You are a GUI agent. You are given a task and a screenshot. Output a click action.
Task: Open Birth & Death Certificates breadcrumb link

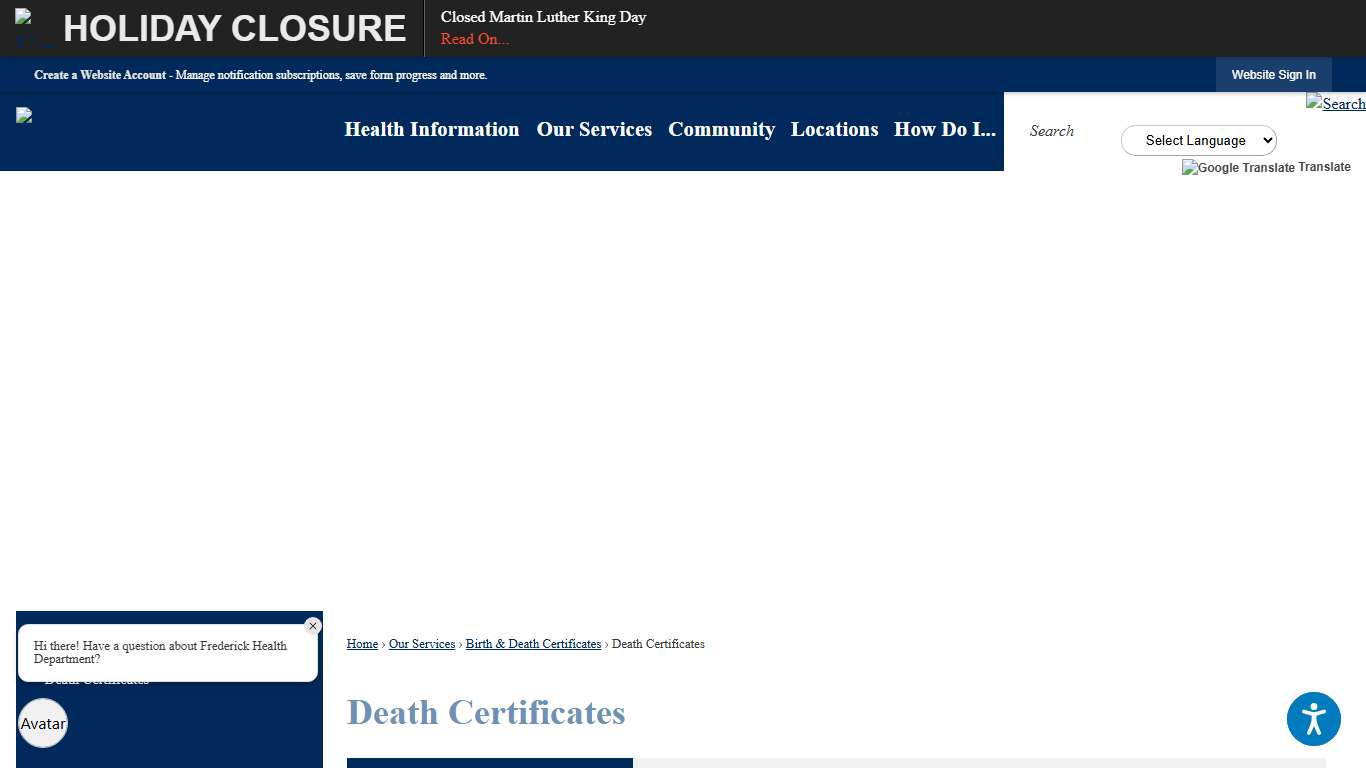coord(533,644)
